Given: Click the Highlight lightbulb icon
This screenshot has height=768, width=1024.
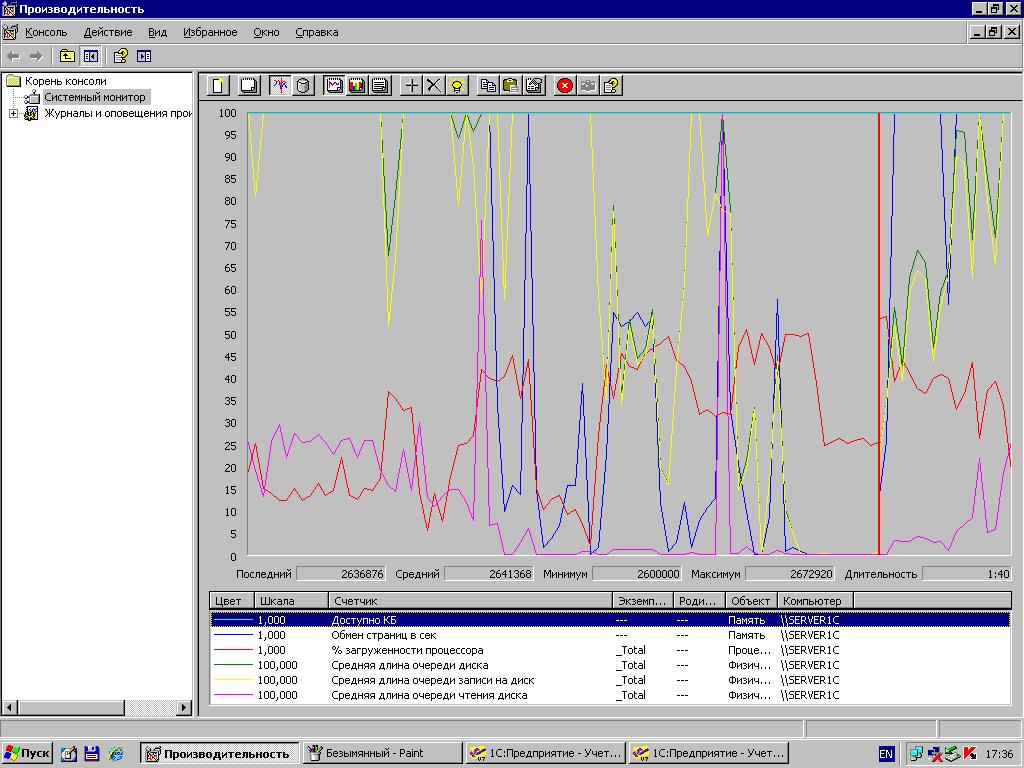Looking at the screenshot, I should (457, 86).
